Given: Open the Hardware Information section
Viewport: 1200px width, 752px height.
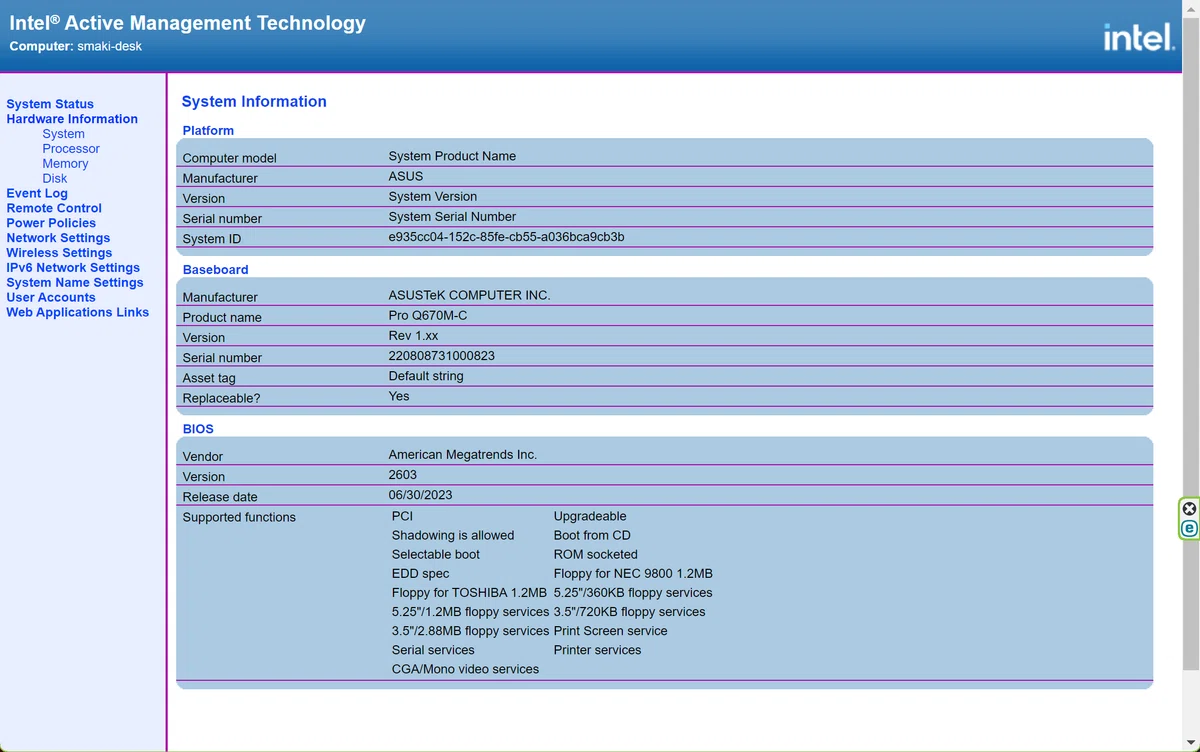Looking at the screenshot, I should pyautogui.click(x=72, y=119).
